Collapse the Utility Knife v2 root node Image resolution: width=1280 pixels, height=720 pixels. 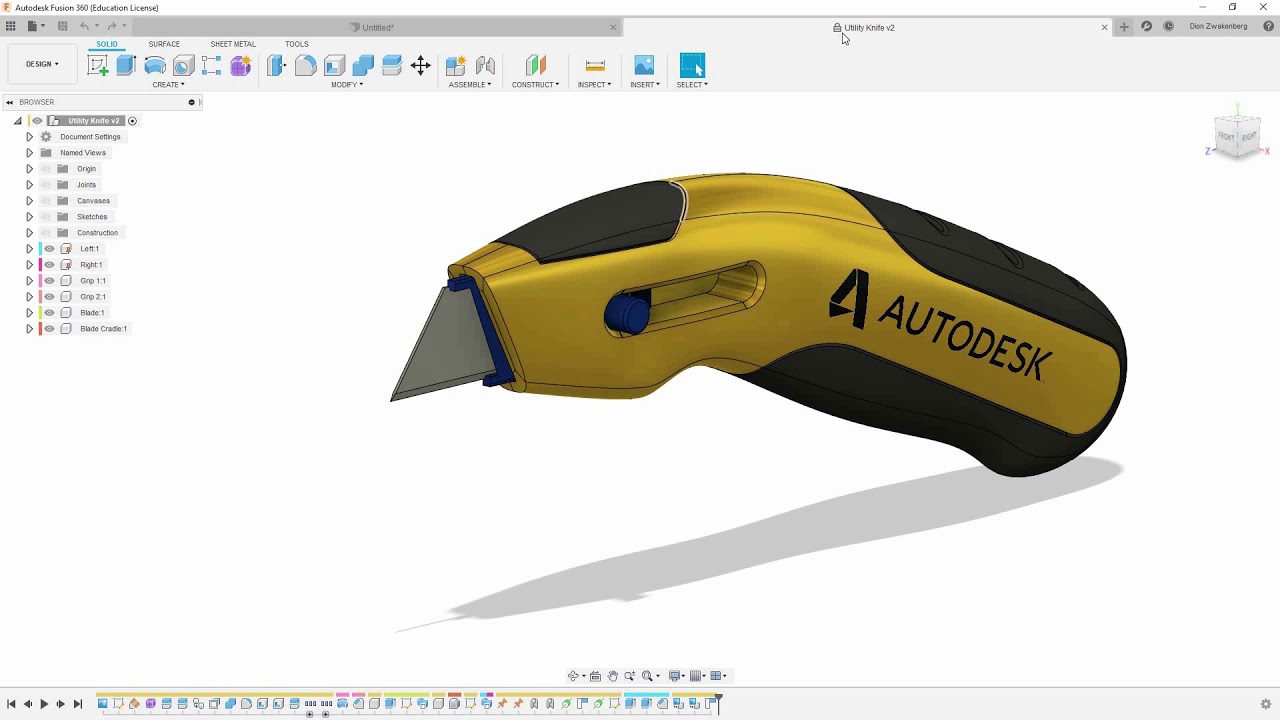pos(17,121)
